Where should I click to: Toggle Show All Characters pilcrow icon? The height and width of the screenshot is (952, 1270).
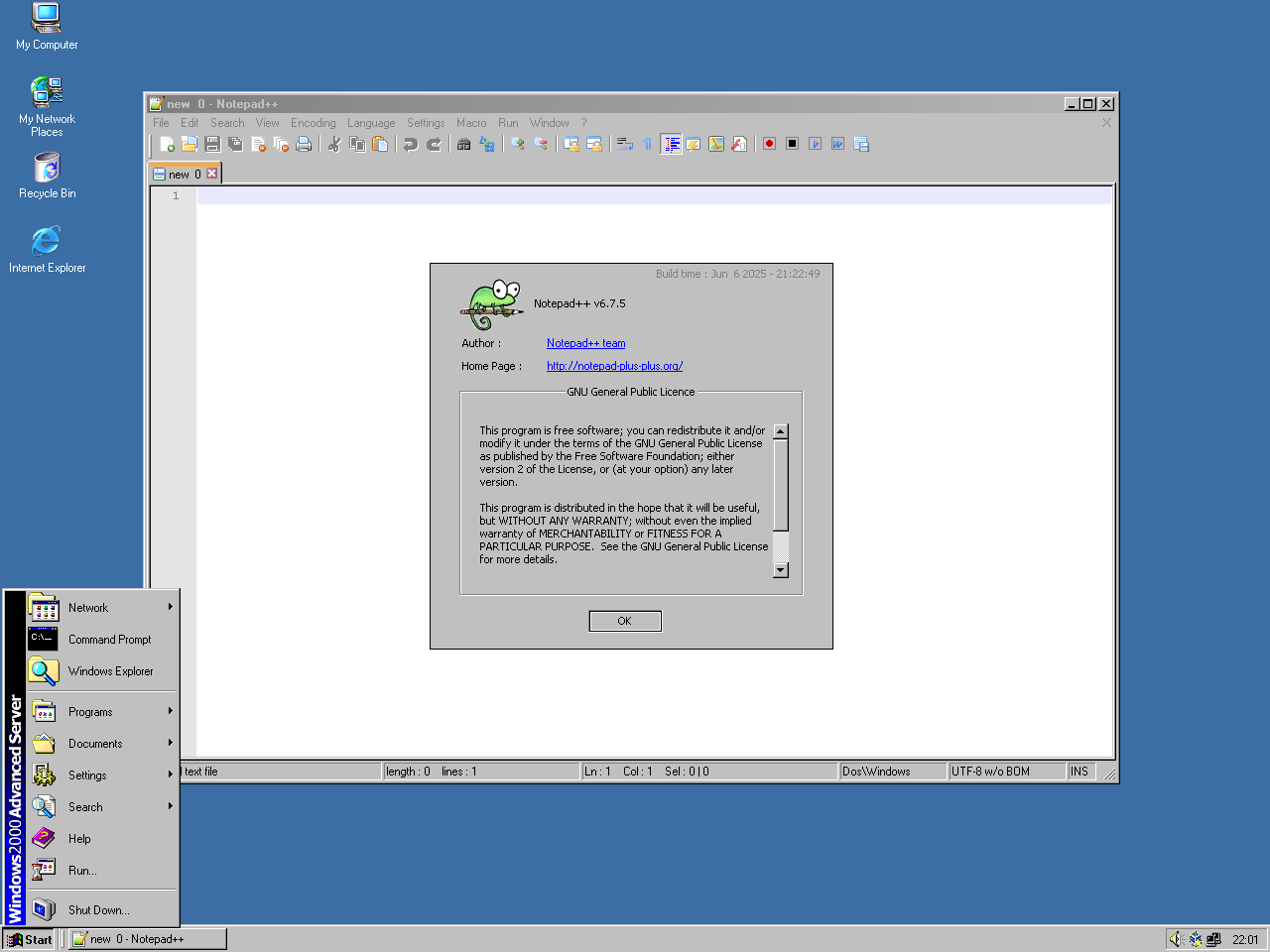[x=648, y=144]
